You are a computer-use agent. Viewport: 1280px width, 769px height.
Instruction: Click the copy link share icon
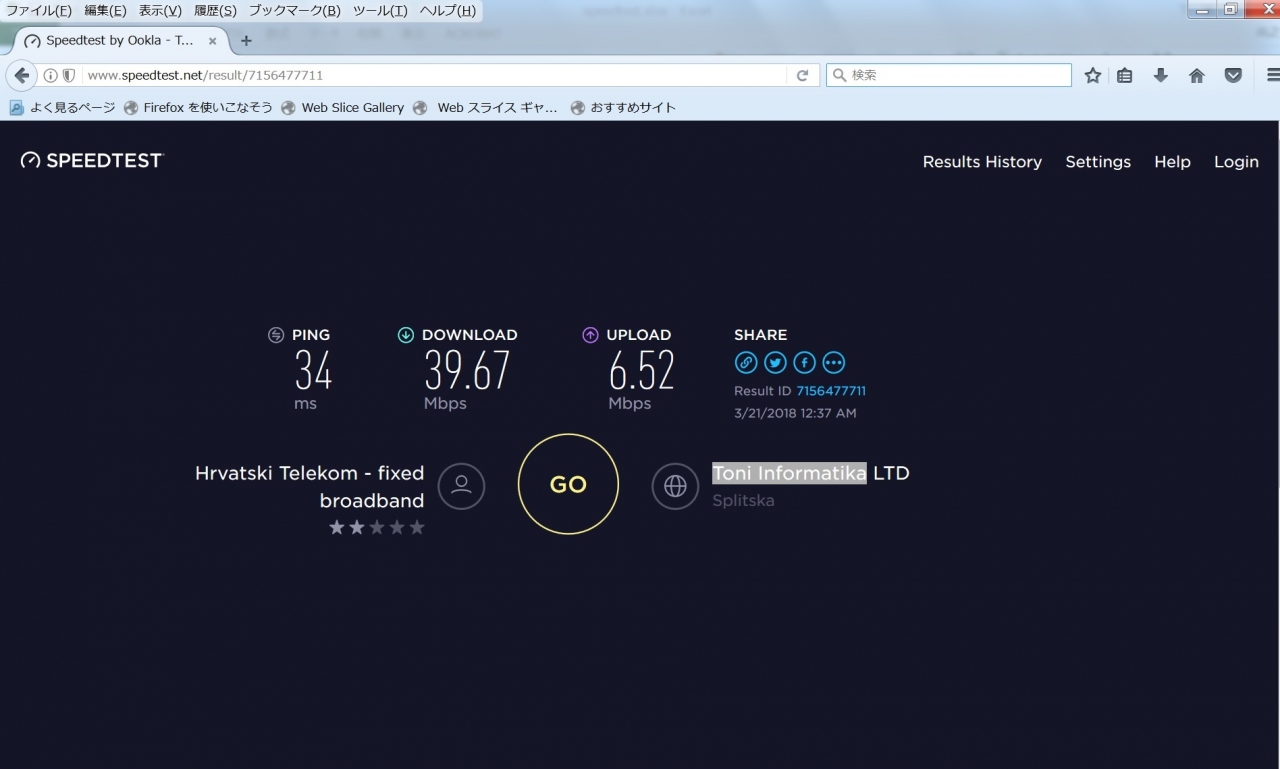pyautogui.click(x=746, y=363)
